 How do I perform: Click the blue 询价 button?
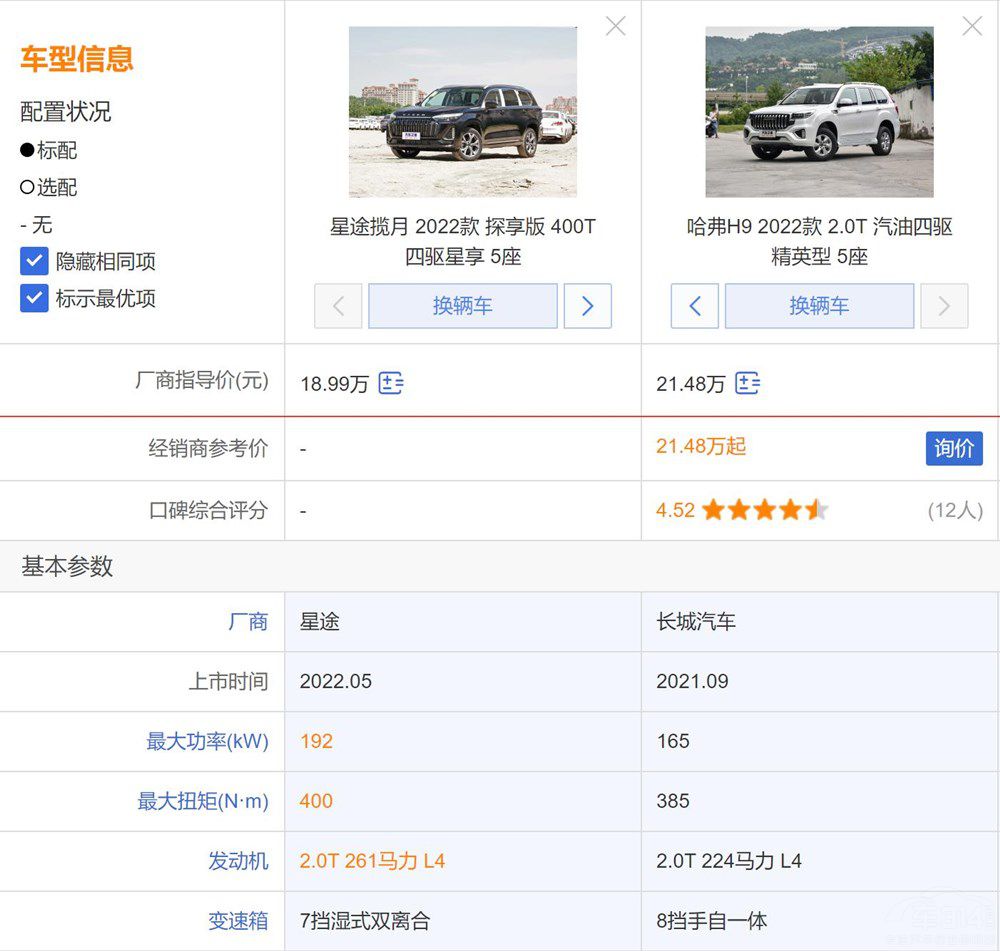coord(953,449)
